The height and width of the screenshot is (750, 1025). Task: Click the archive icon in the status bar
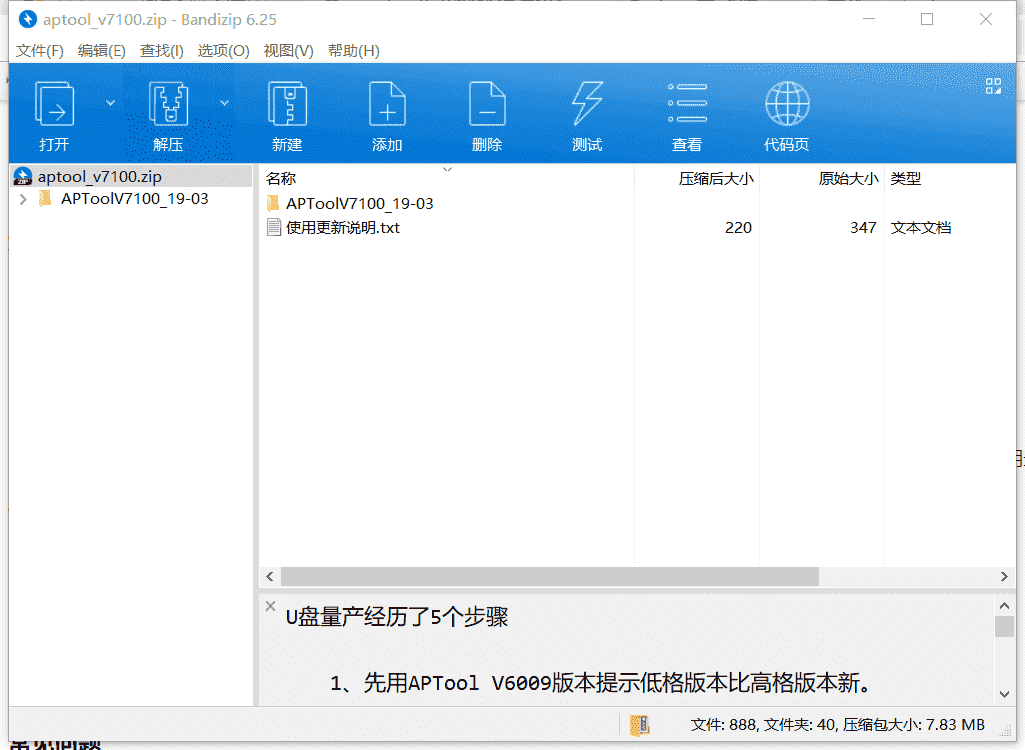point(639,724)
